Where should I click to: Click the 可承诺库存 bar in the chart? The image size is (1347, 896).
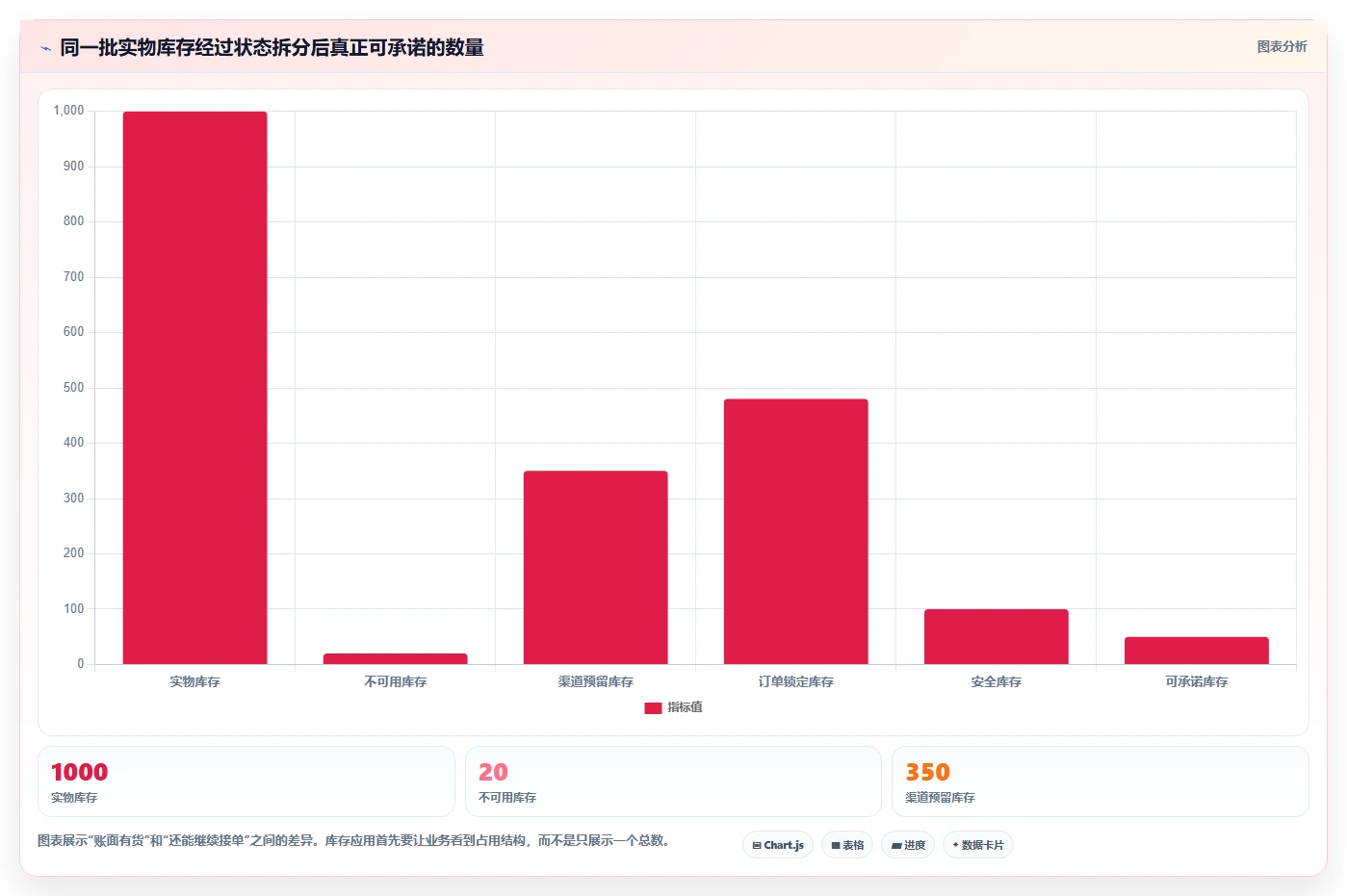point(1196,651)
